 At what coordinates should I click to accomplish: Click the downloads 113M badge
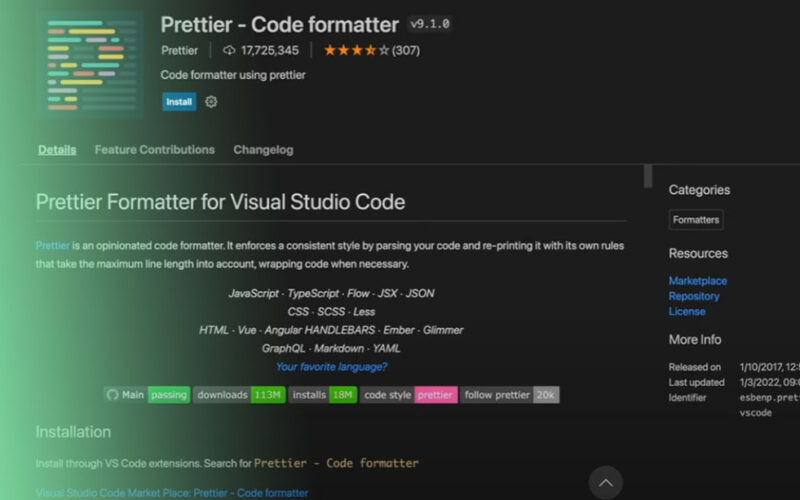point(239,394)
